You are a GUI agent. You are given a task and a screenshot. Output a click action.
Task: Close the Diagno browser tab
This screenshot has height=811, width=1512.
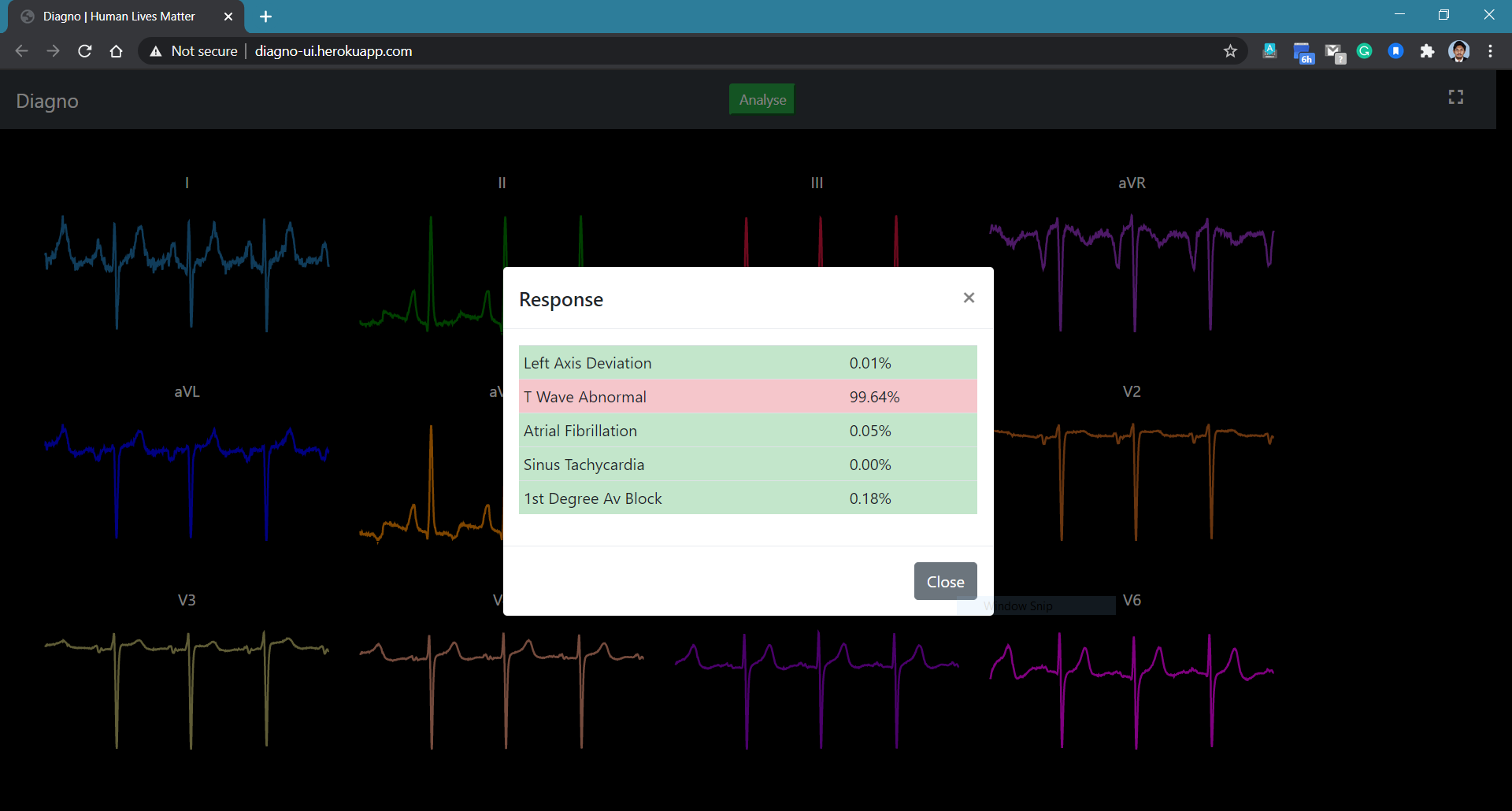228,17
